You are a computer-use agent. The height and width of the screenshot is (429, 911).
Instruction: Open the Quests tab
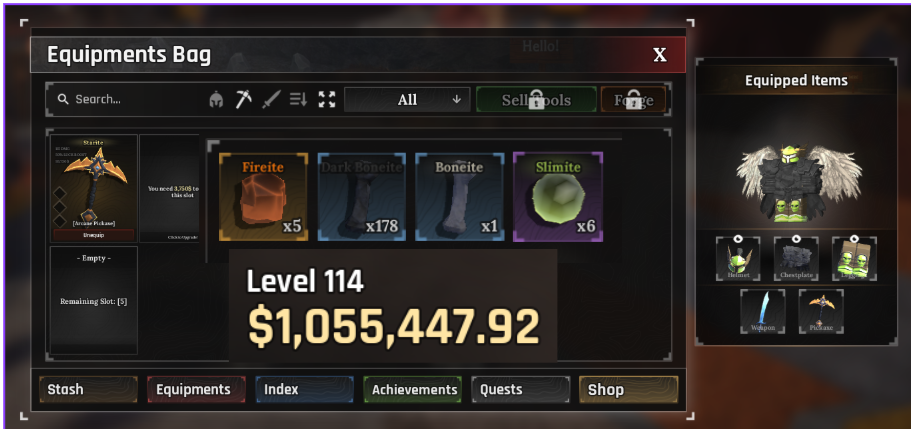[521, 389]
